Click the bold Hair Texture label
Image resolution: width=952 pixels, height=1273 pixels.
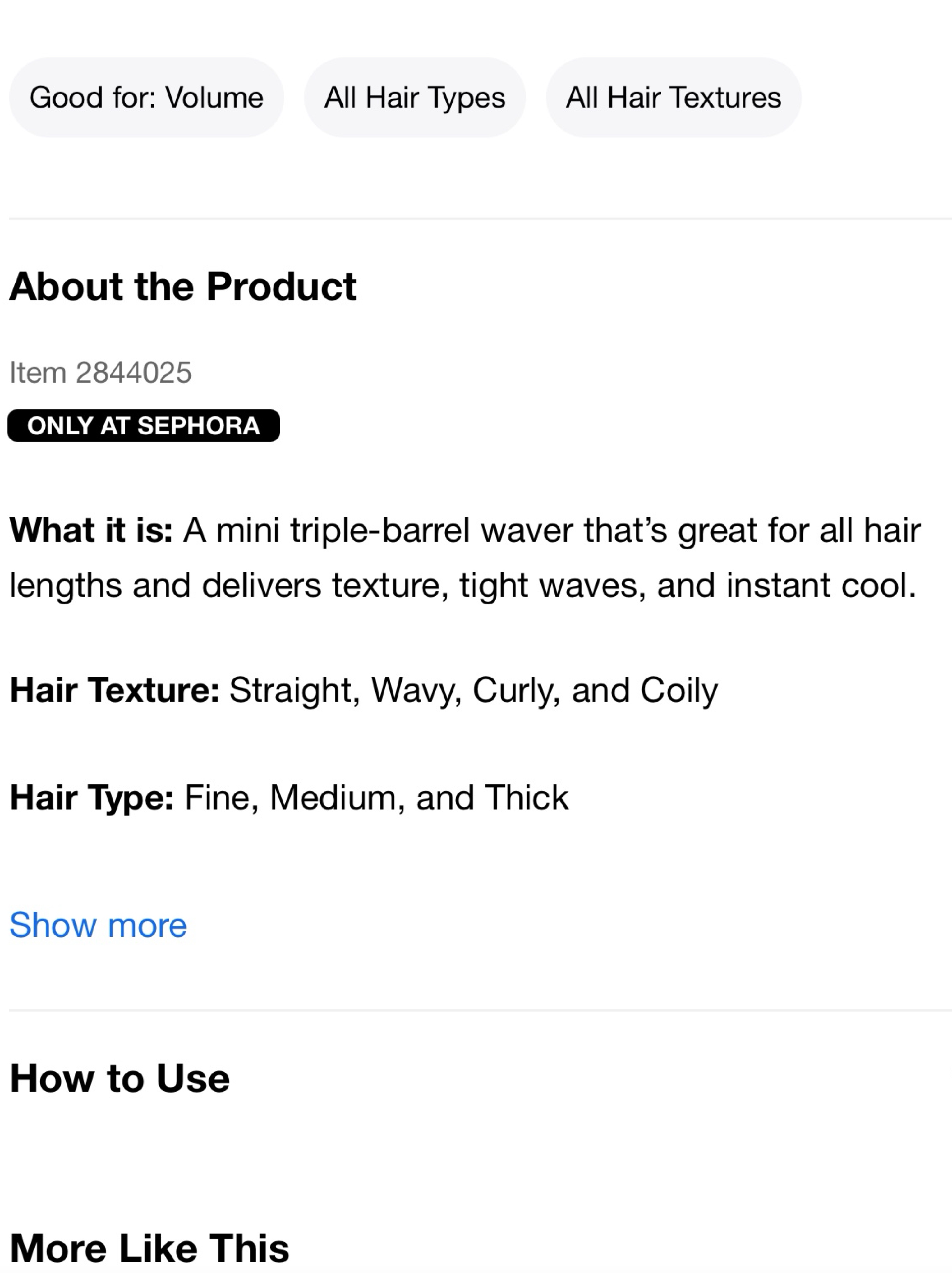(115, 689)
